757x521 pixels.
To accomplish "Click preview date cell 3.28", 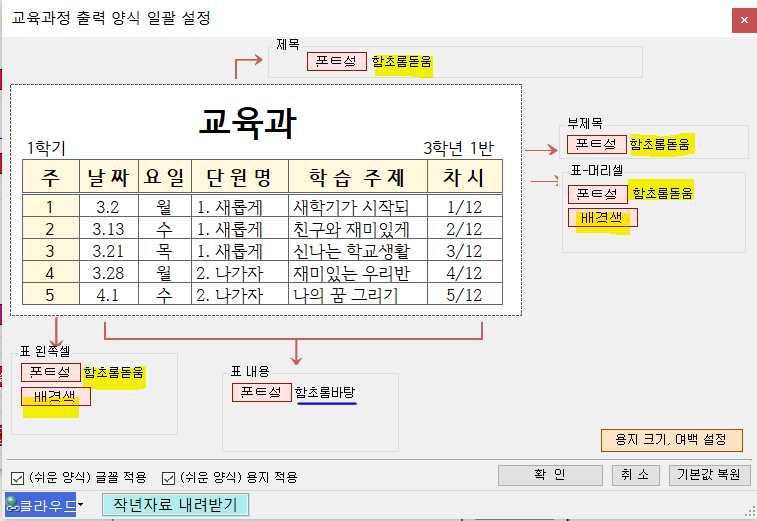I will [x=108, y=273].
